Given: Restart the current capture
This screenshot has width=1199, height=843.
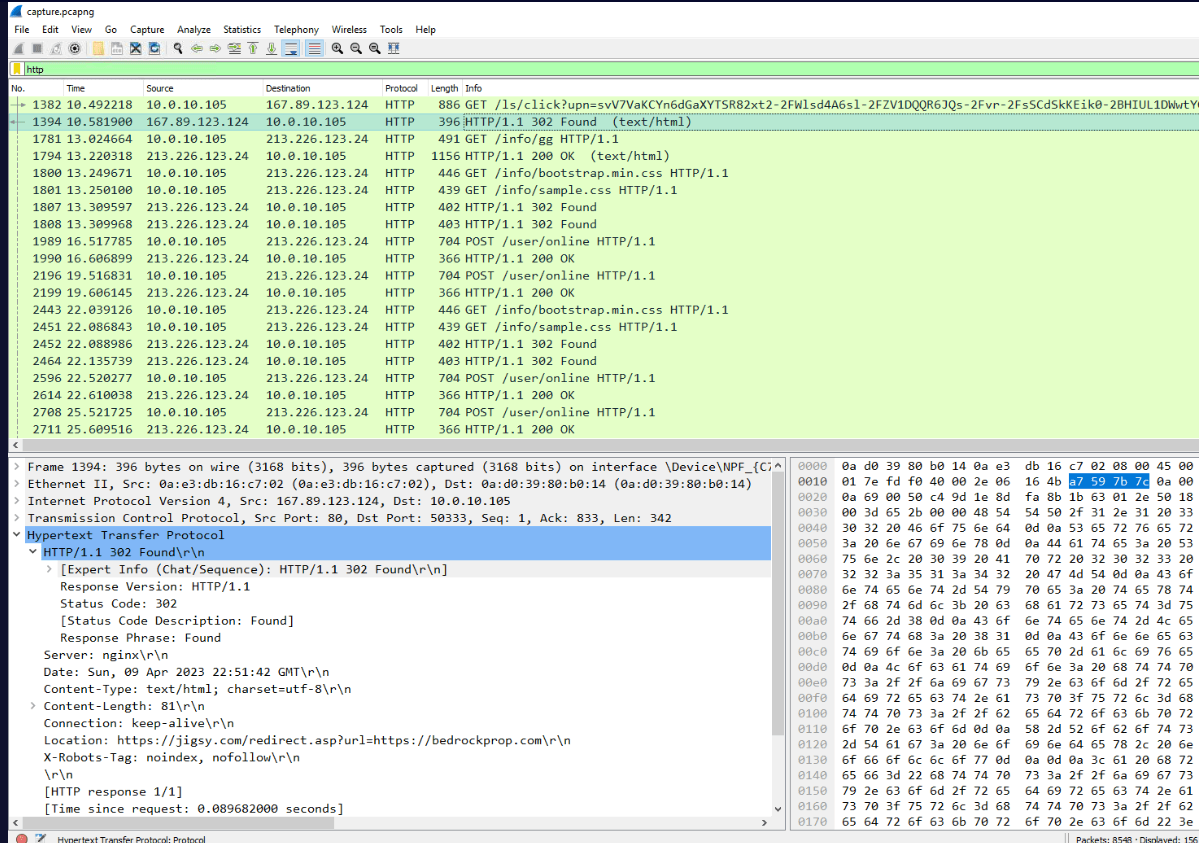Looking at the screenshot, I should coord(56,48).
